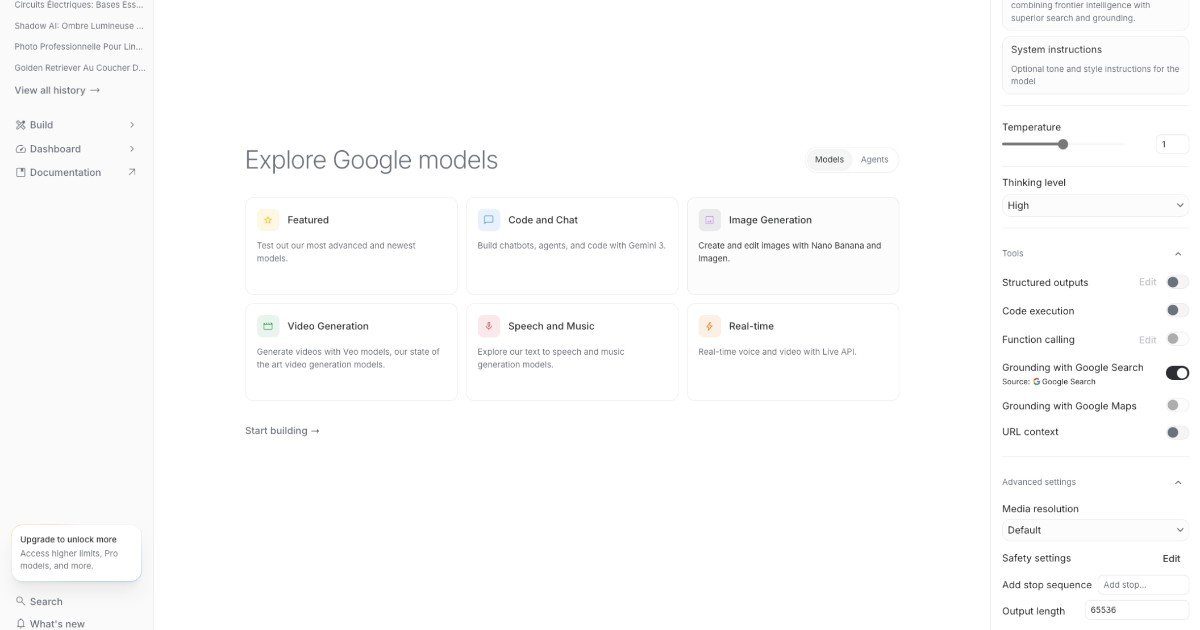Switch to the Models tab
This screenshot has height=630, width=1200.
pos(829,160)
